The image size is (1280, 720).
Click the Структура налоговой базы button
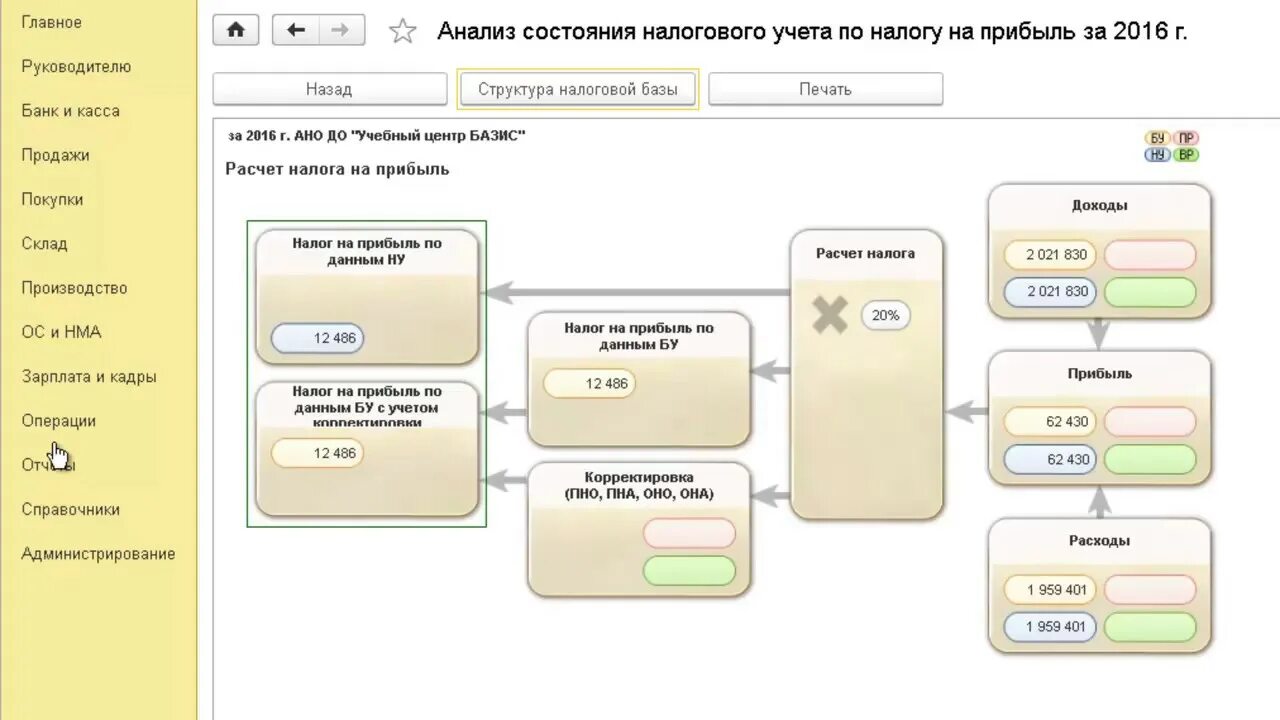(578, 89)
